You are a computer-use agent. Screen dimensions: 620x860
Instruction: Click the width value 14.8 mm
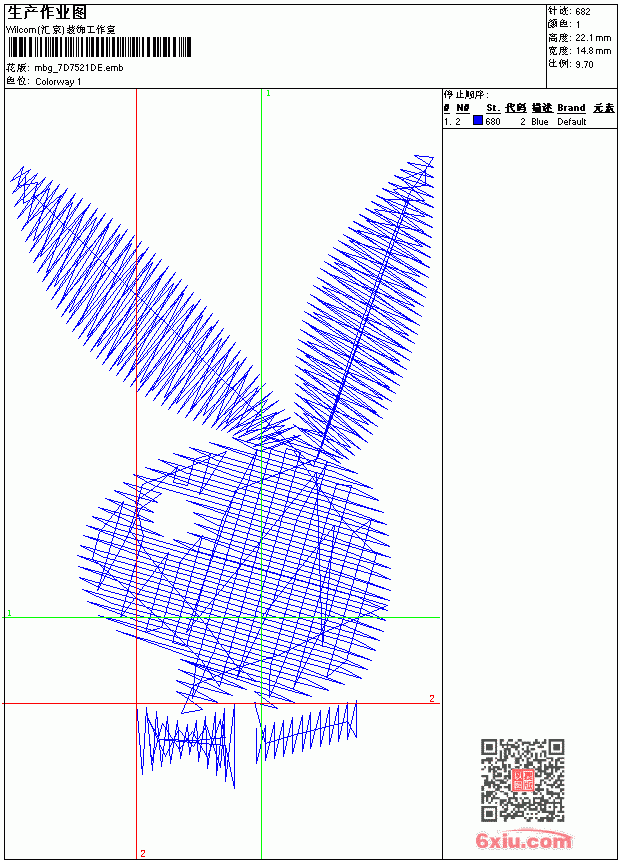593,51
